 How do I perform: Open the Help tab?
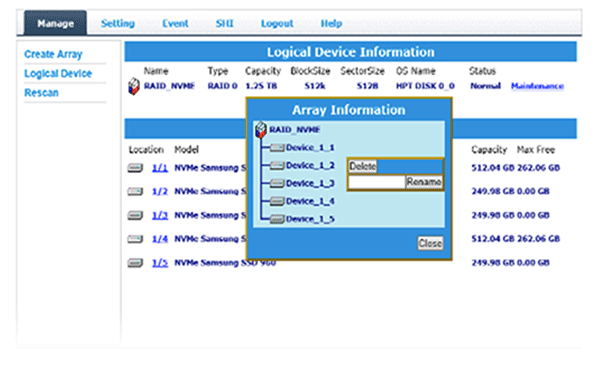click(x=331, y=24)
